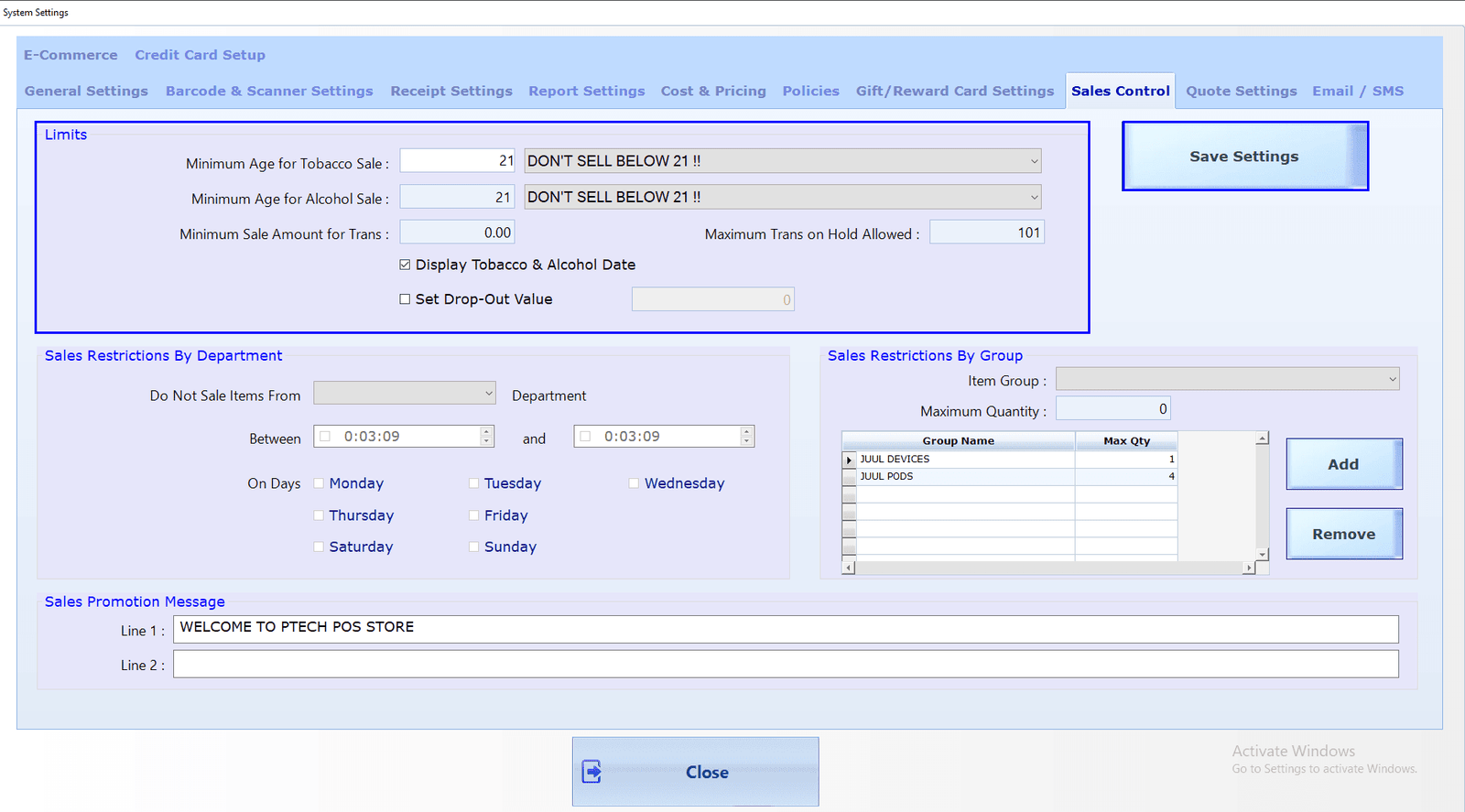The height and width of the screenshot is (812, 1465).
Task: Click Group Name column header
Action: 958,441
